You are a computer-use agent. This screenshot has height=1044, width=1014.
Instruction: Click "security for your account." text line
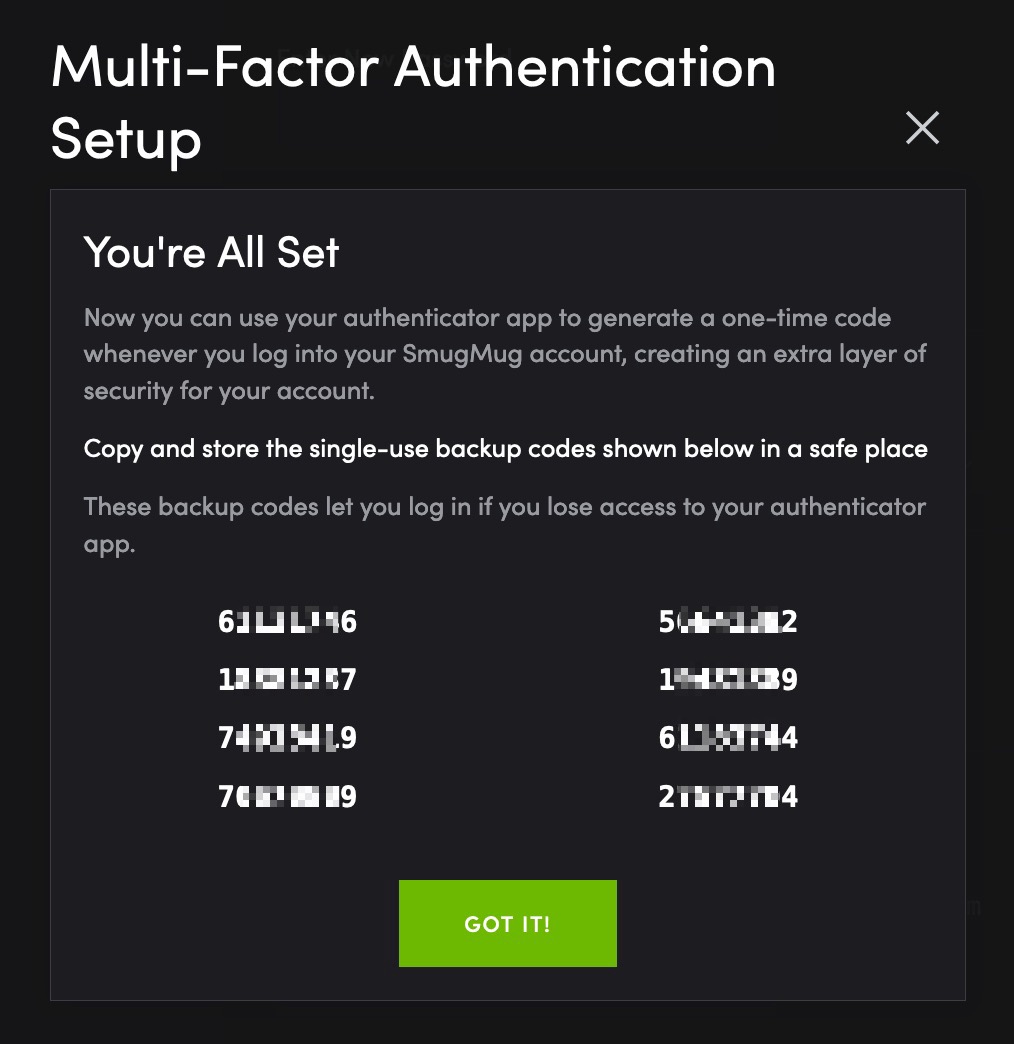click(x=229, y=390)
